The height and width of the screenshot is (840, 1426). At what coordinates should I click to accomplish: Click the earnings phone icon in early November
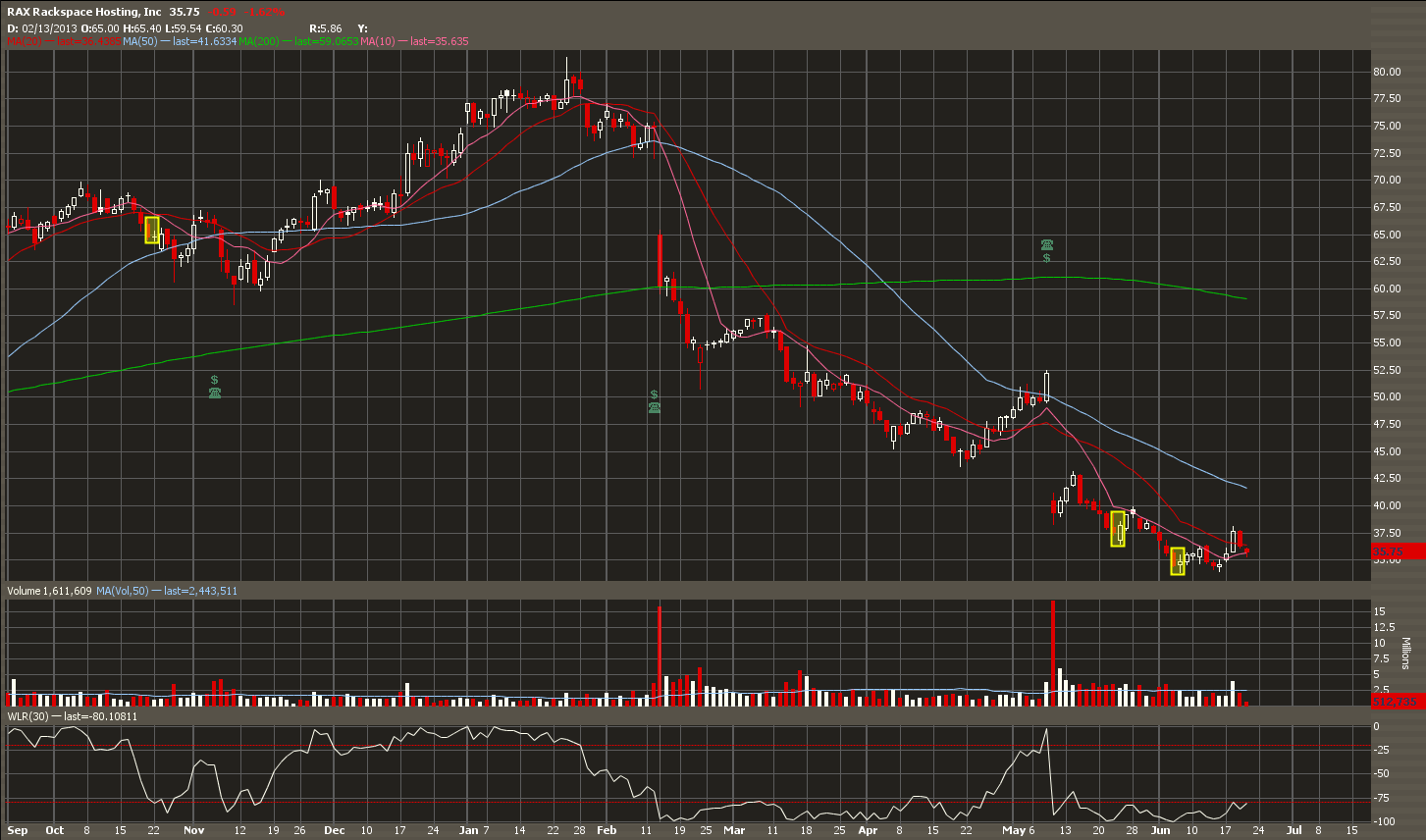[x=215, y=393]
